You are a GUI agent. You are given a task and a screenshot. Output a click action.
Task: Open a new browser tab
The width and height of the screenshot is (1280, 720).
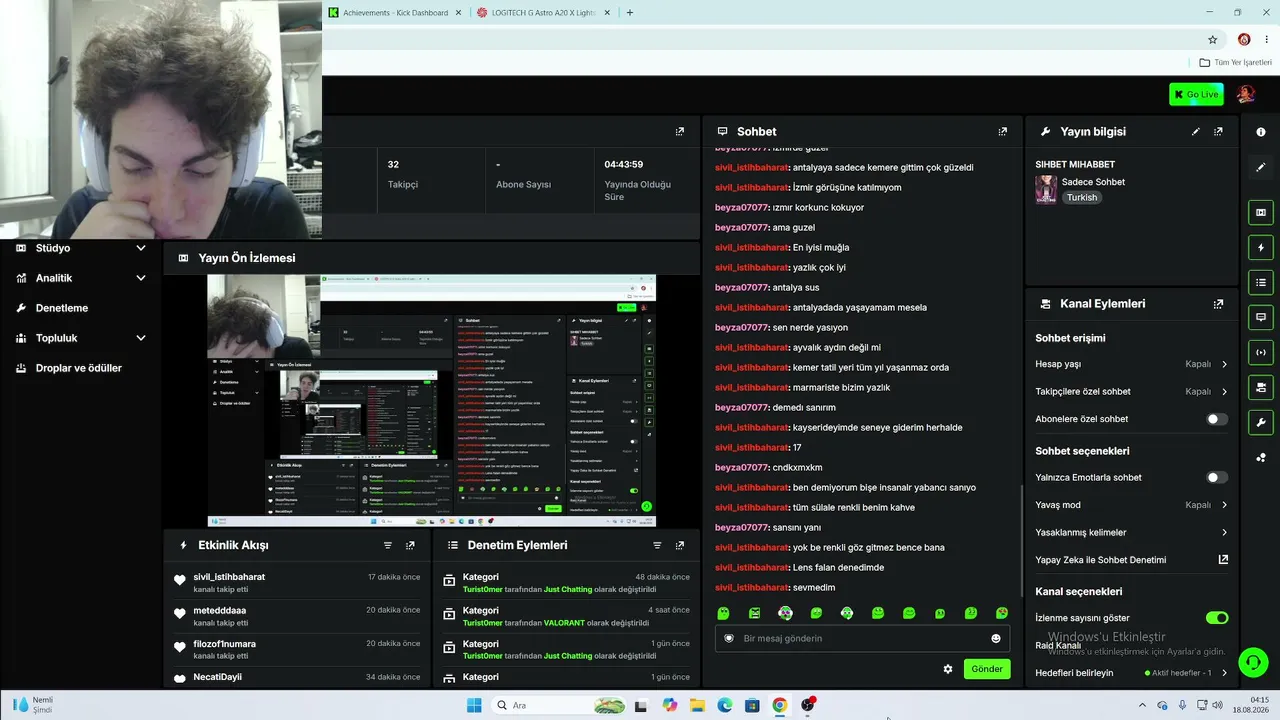click(x=629, y=13)
